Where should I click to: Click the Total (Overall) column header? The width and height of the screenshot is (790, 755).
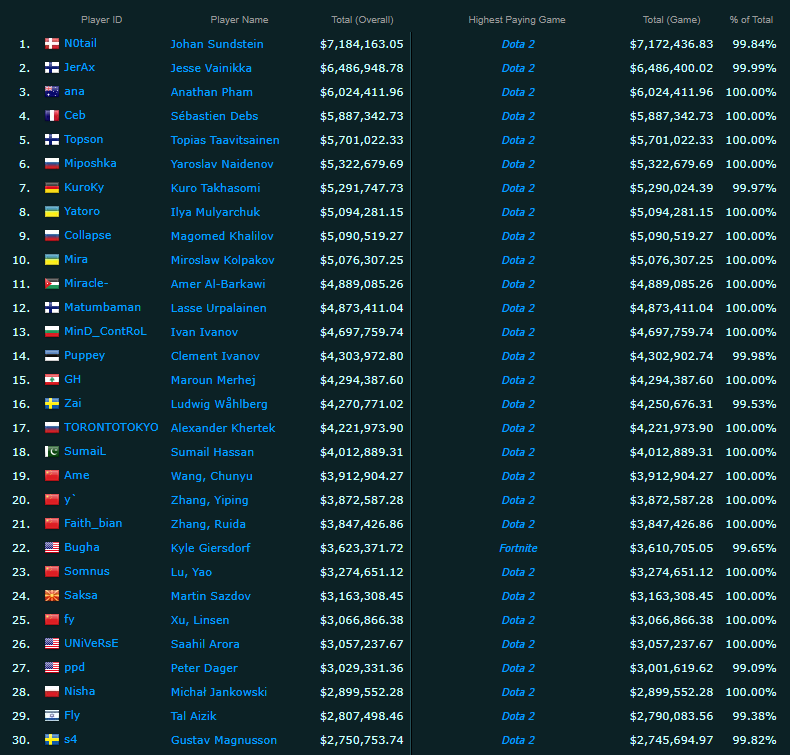pos(362,20)
